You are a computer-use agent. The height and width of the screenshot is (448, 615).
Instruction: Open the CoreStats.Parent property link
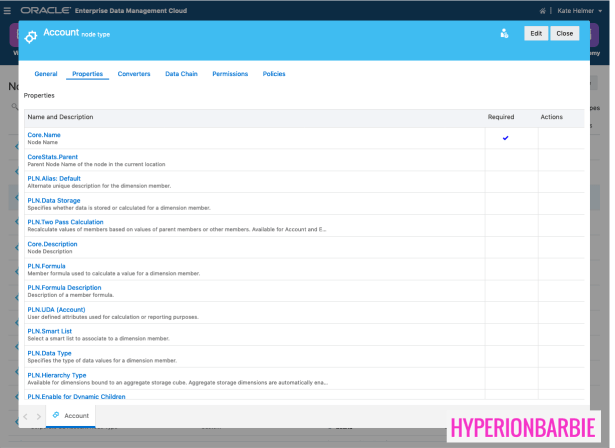coord(53,156)
